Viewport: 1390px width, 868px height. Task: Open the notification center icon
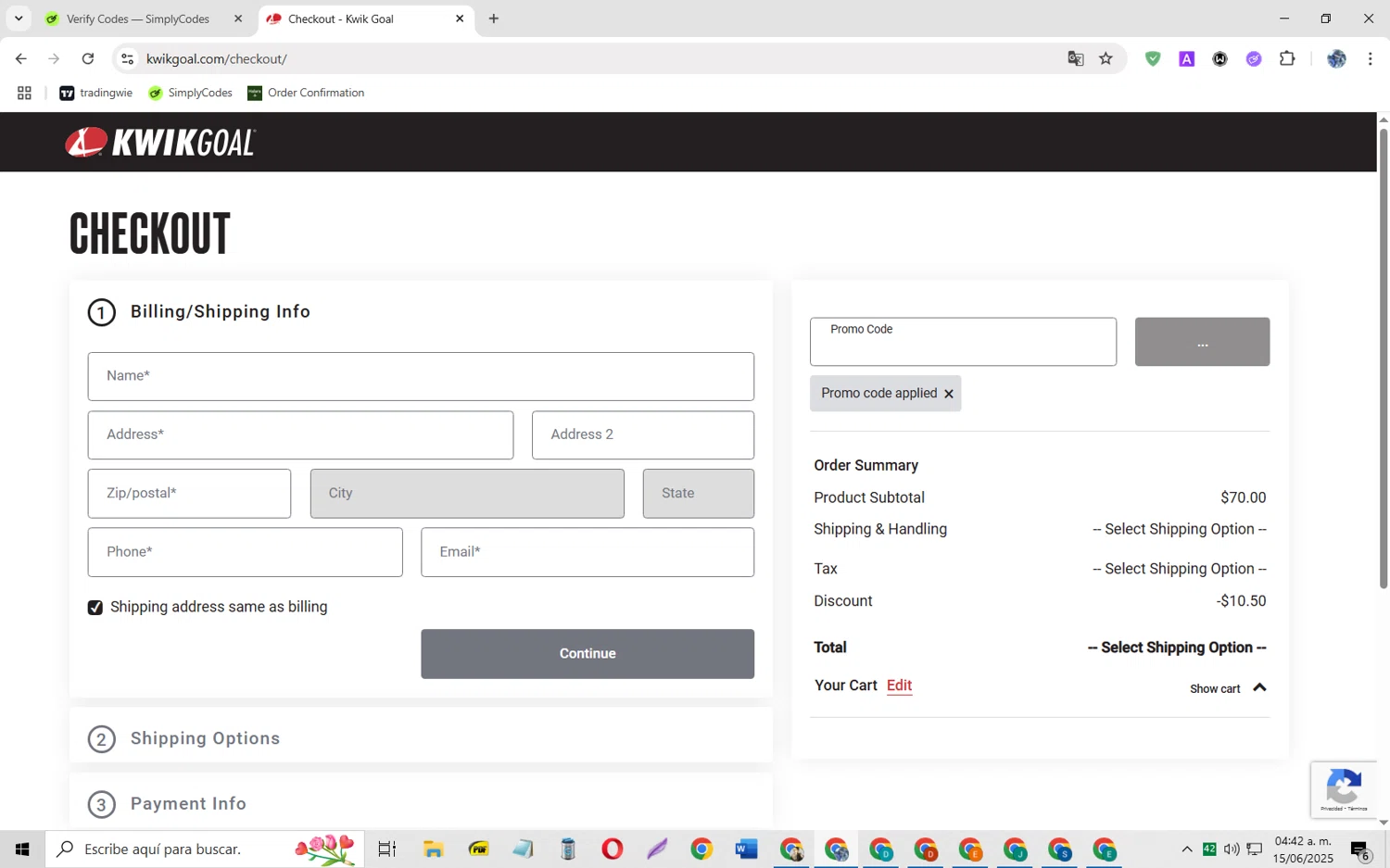tap(1360, 849)
